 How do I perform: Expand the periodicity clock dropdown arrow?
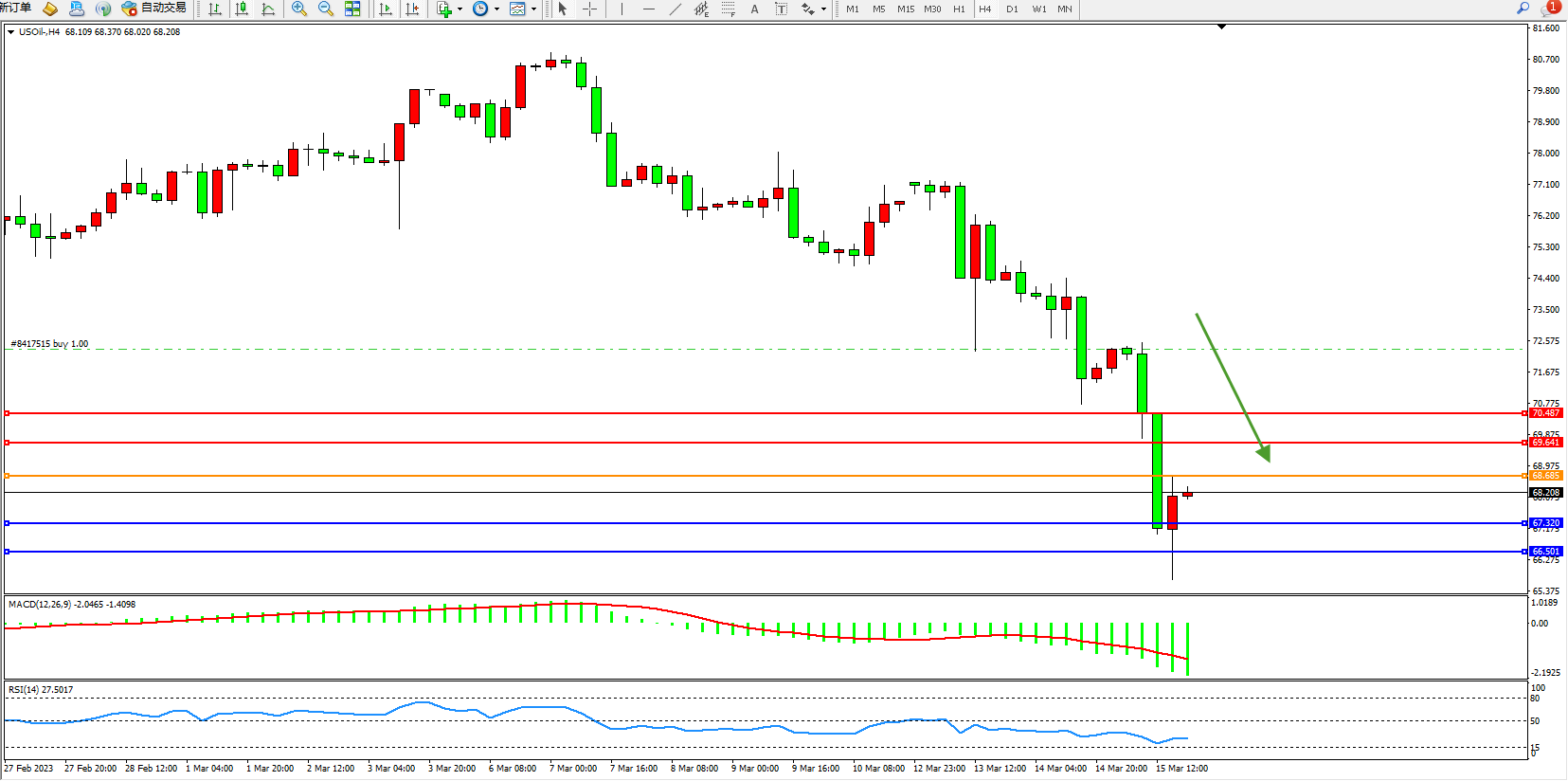point(496,9)
